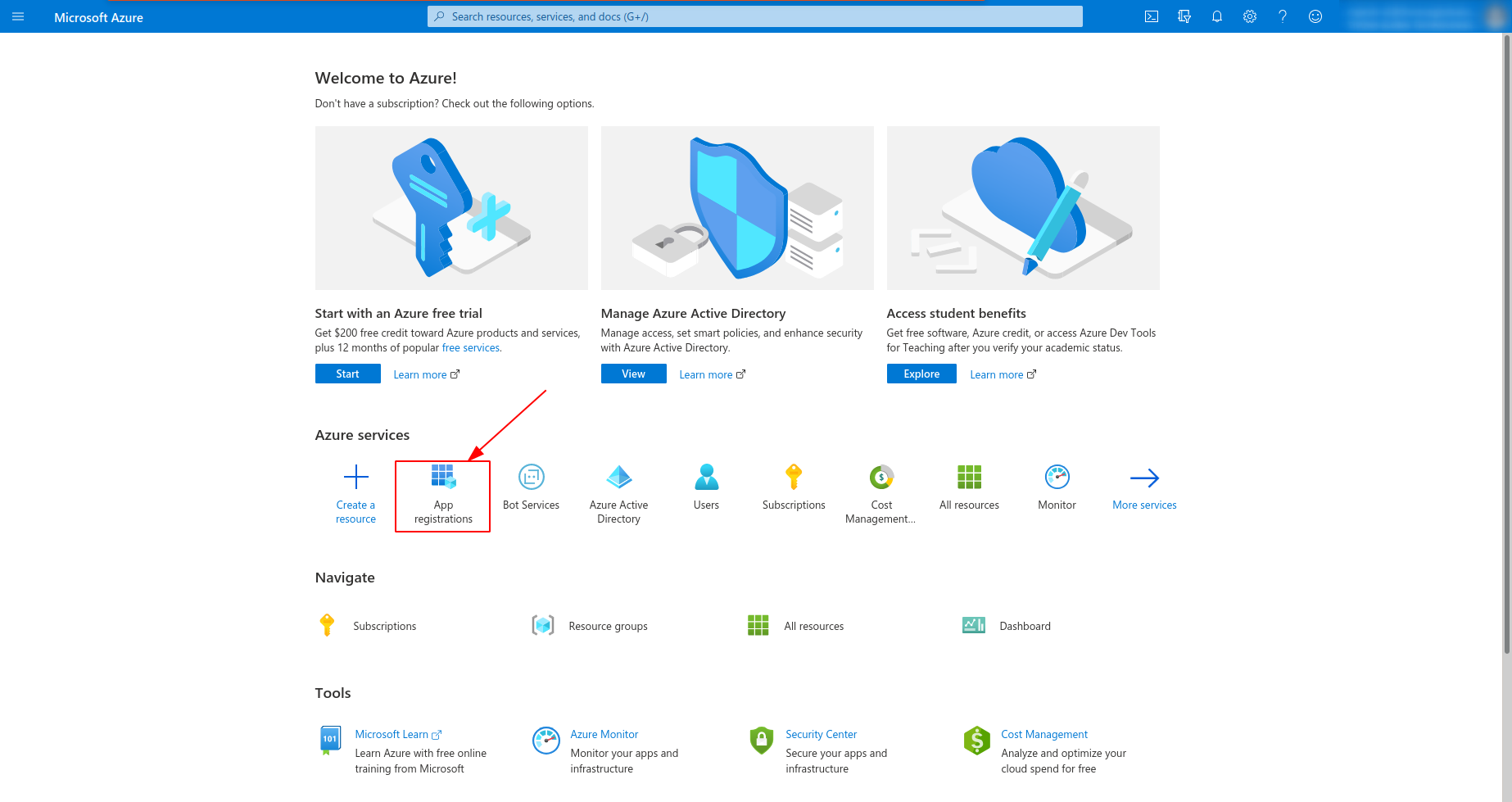Click Microsoft Azure home title
Screen dimensions: 1512x802
point(98,17)
